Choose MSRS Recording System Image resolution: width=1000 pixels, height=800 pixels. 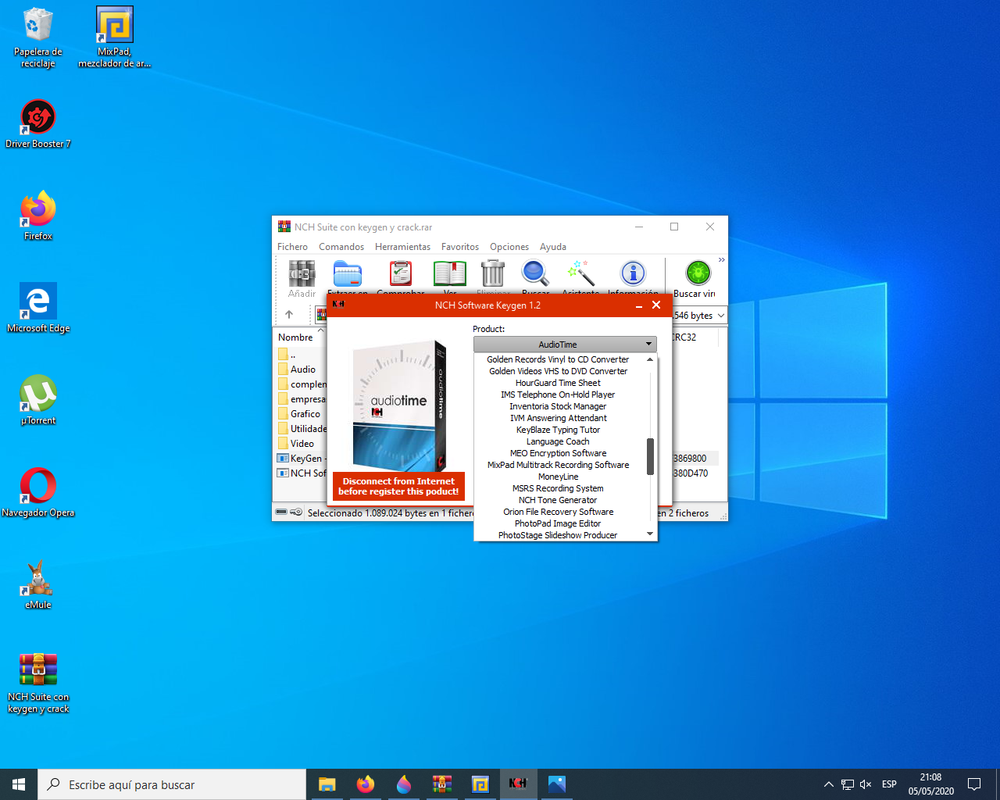coord(558,489)
